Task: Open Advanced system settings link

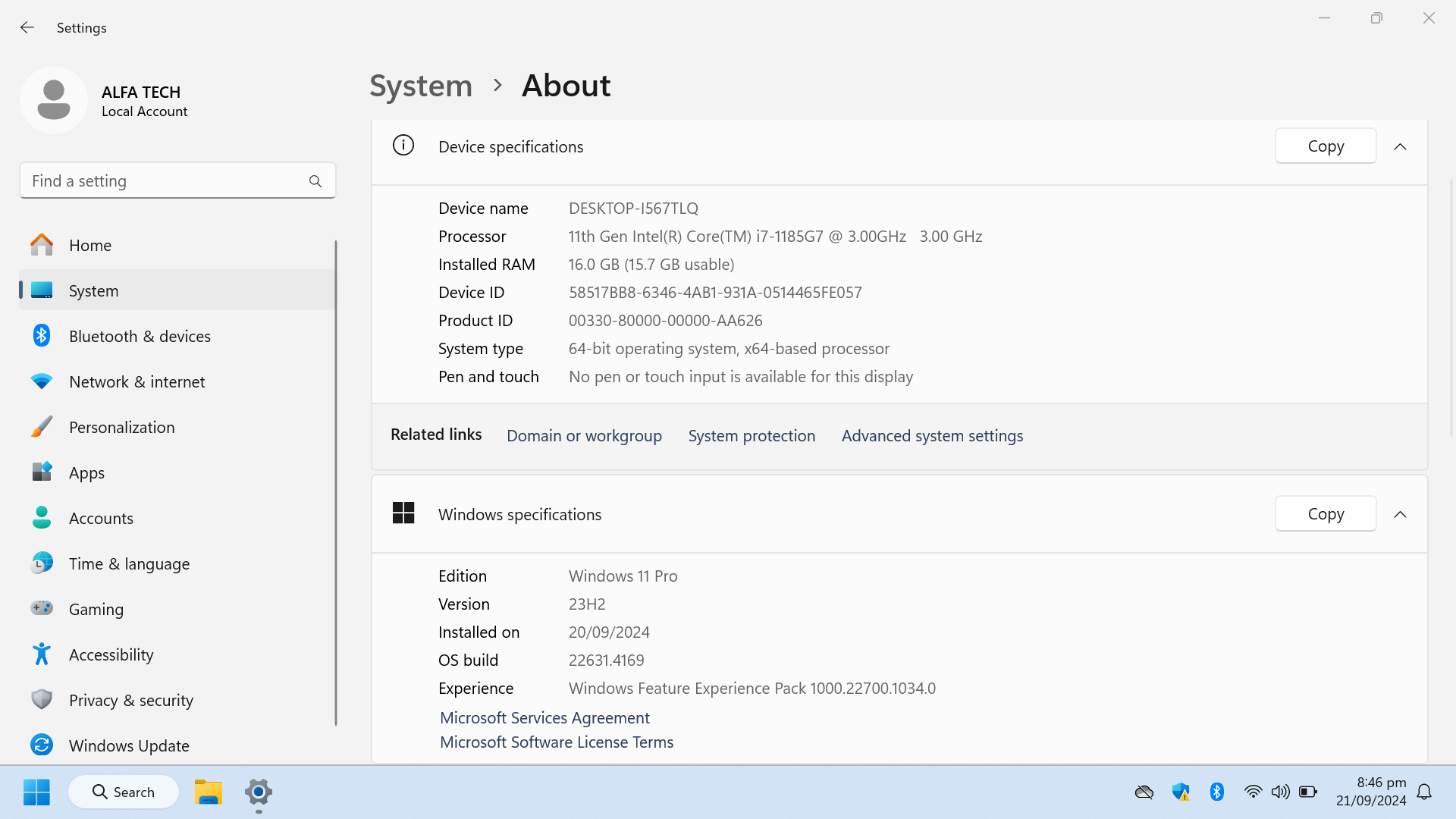Action: point(932,435)
